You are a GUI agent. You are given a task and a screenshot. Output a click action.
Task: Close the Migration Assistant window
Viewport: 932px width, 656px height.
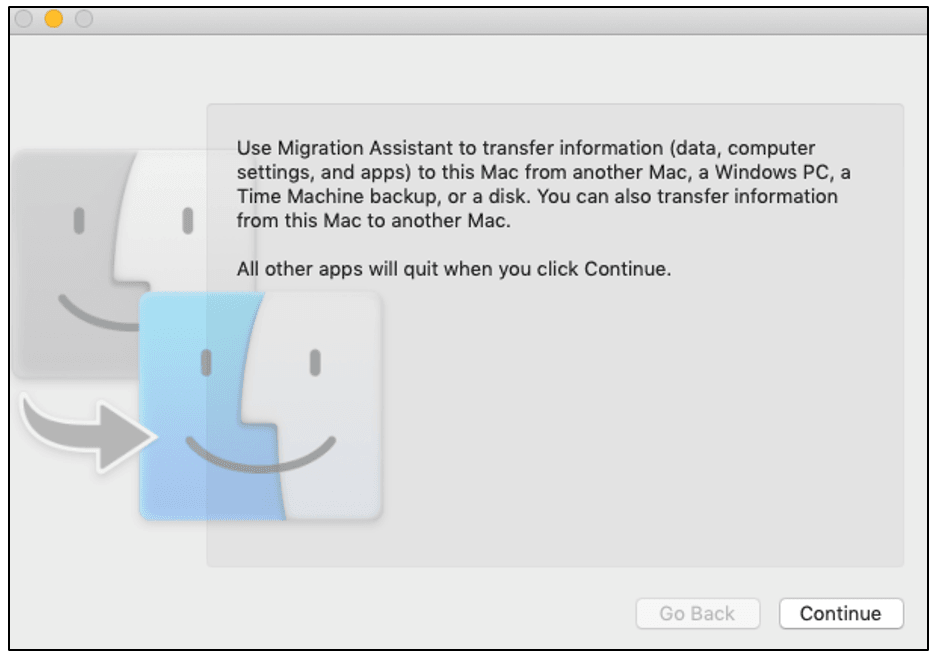[24, 19]
